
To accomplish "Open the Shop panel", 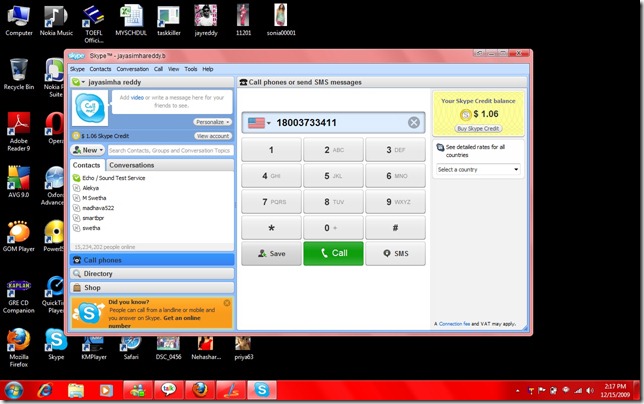I will click(152, 287).
